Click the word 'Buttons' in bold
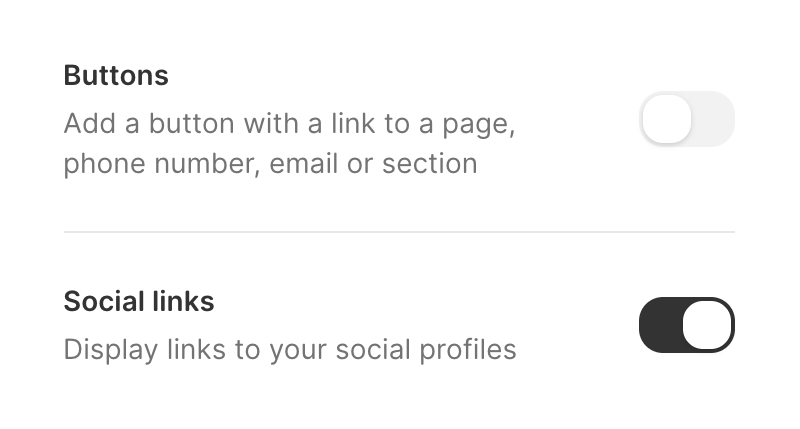Screen dimensions: 800x429 pos(116,75)
